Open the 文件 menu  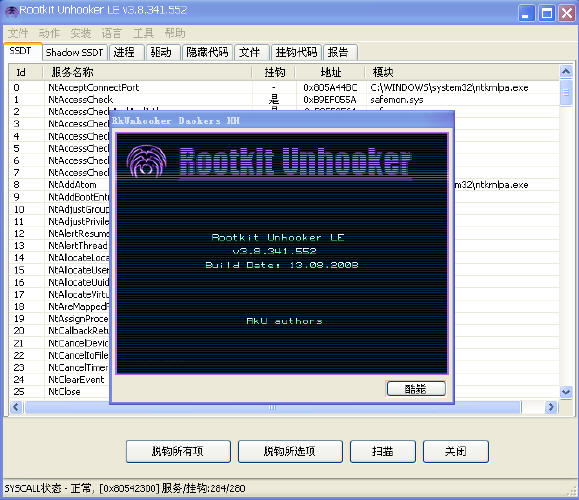click(18, 33)
